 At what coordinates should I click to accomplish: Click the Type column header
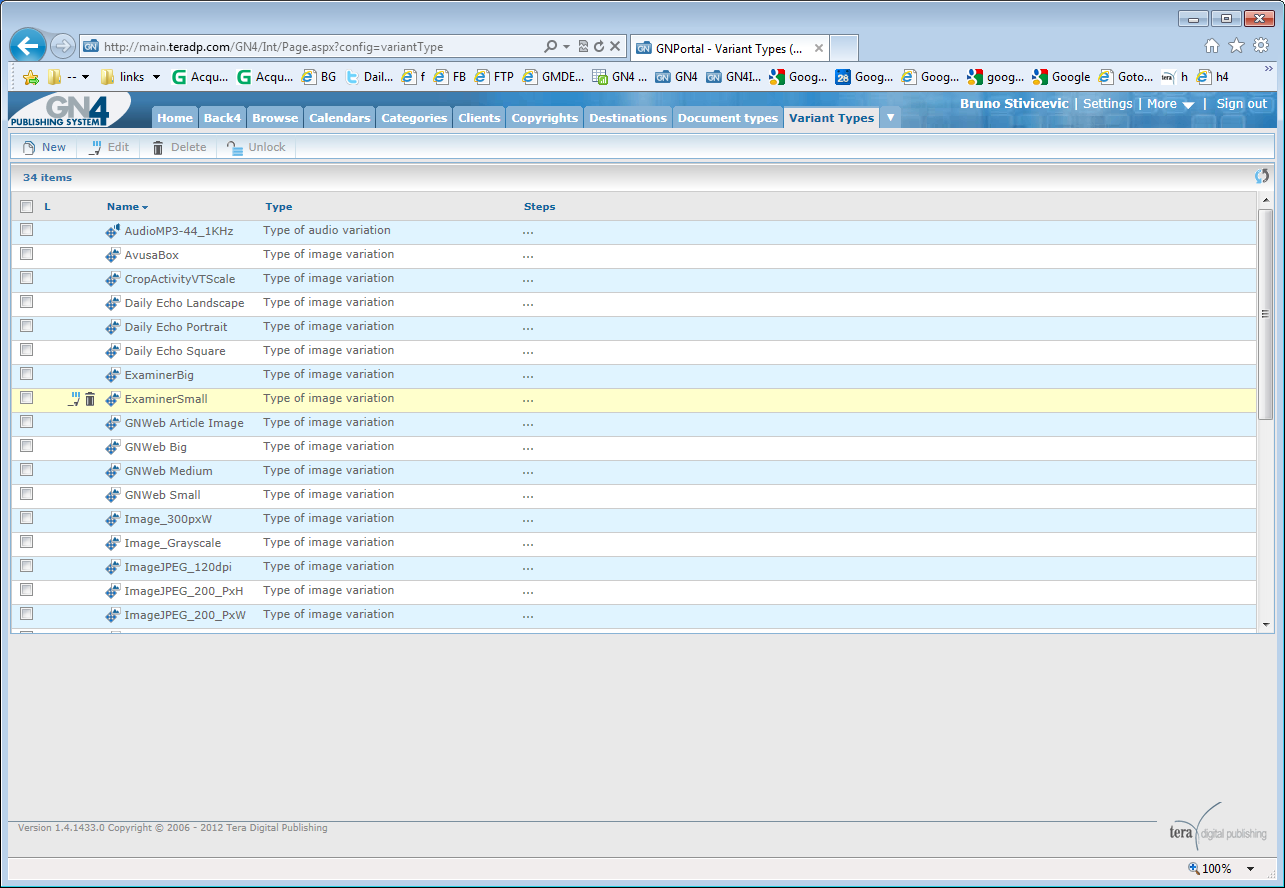click(279, 207)
